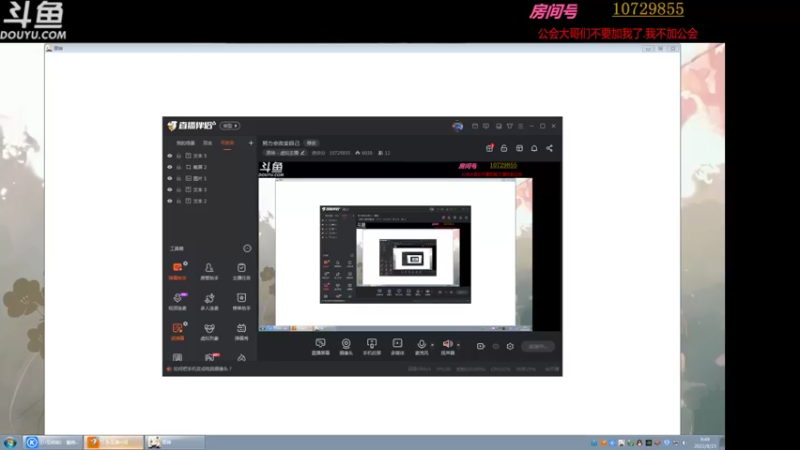
Task: Add a new scene with plus button
Action: point(251,143)
